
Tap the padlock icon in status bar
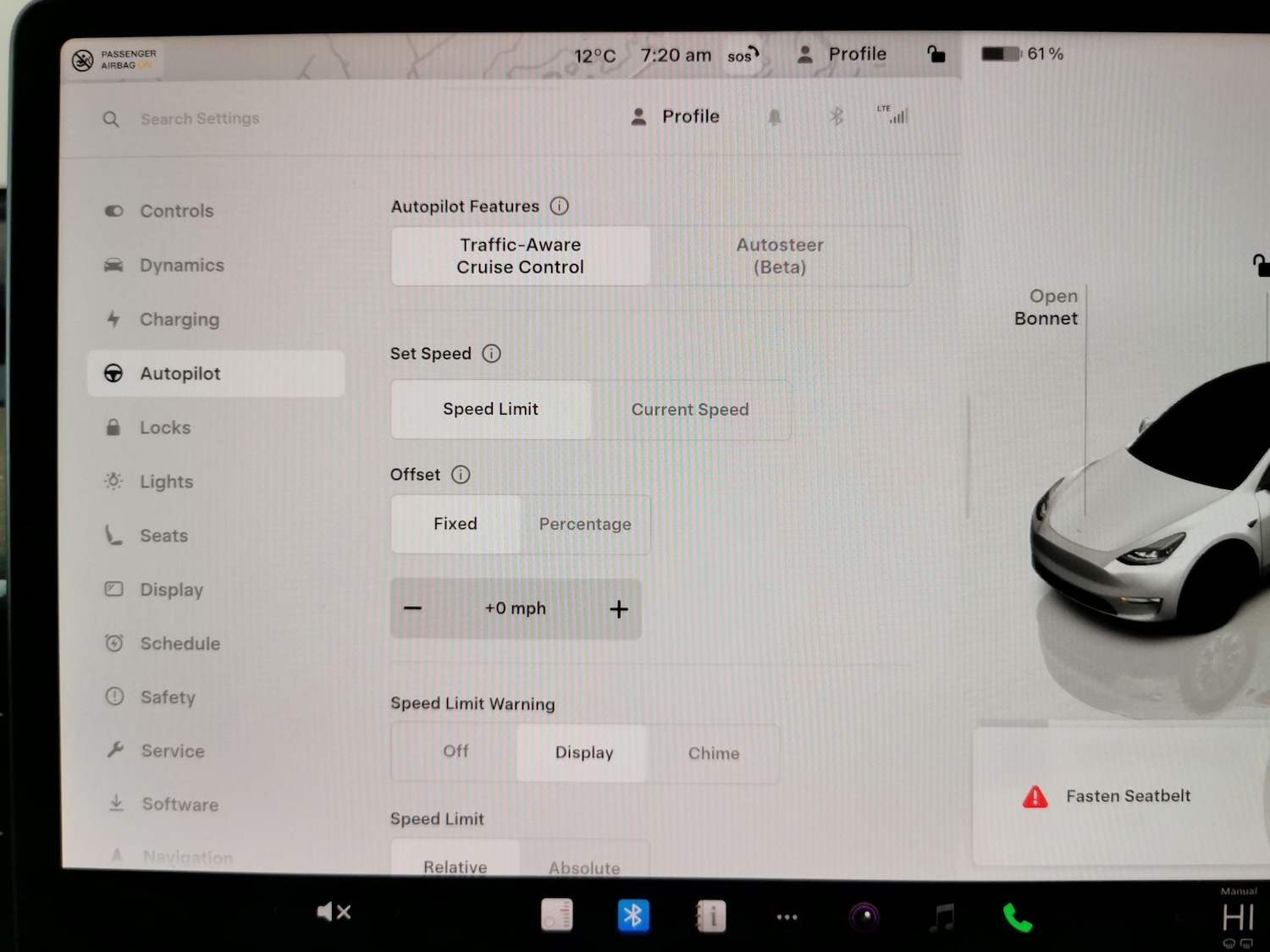coord(936,54)
